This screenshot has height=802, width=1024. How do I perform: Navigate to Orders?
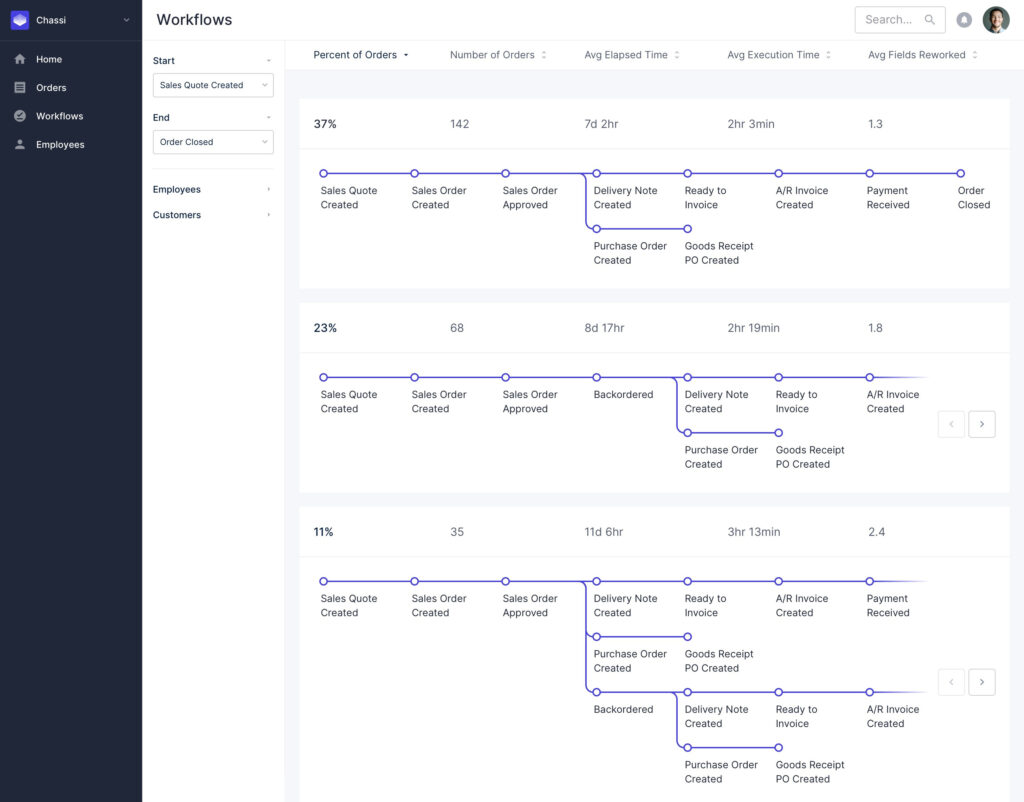click(x=51, y=88)
